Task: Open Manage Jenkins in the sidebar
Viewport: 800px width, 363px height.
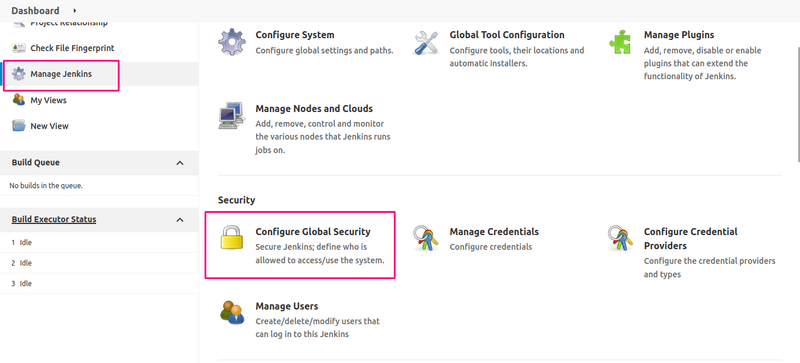Action: 61,74
